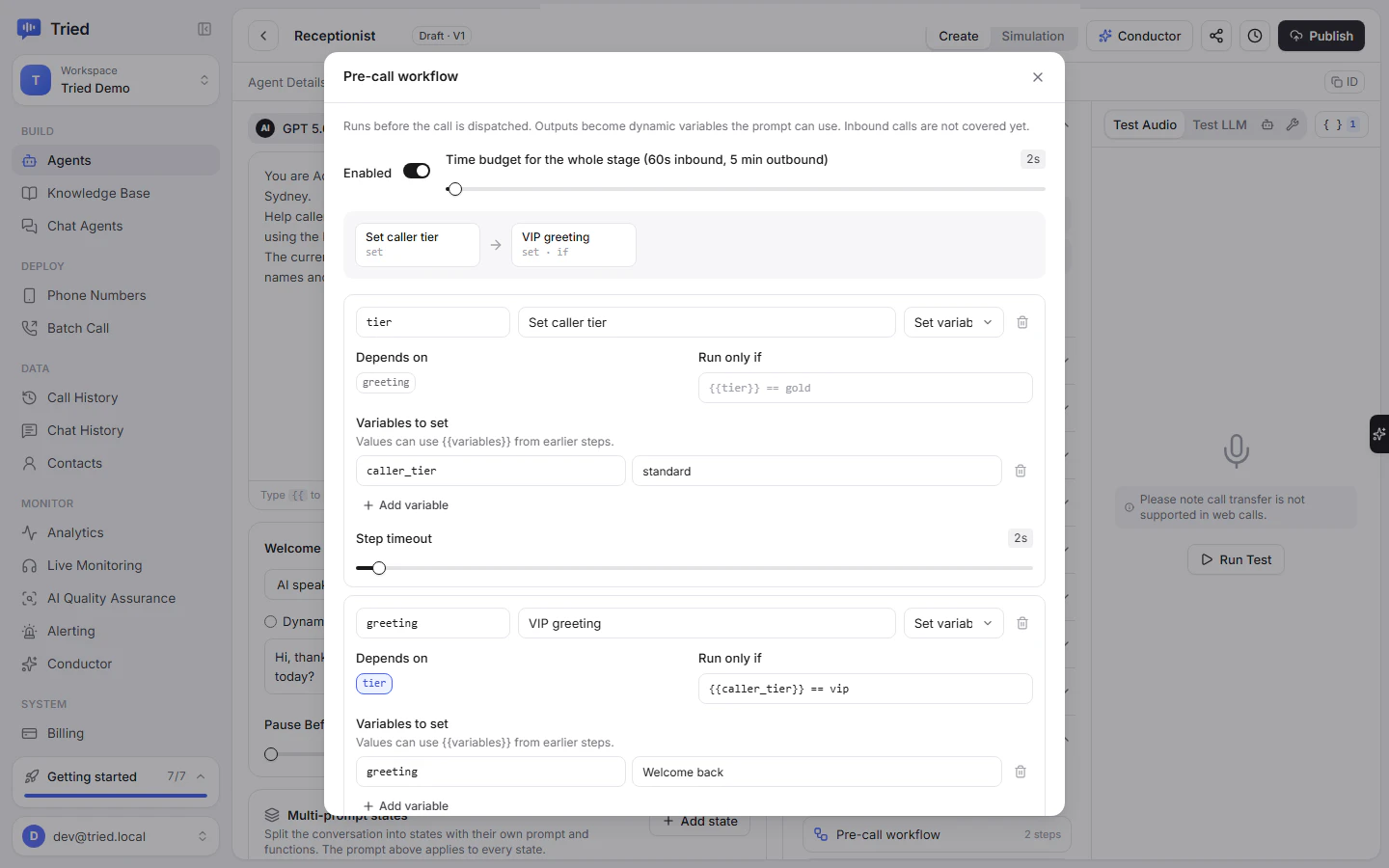Adjust the whole stage time budget slider

(746, 189)
